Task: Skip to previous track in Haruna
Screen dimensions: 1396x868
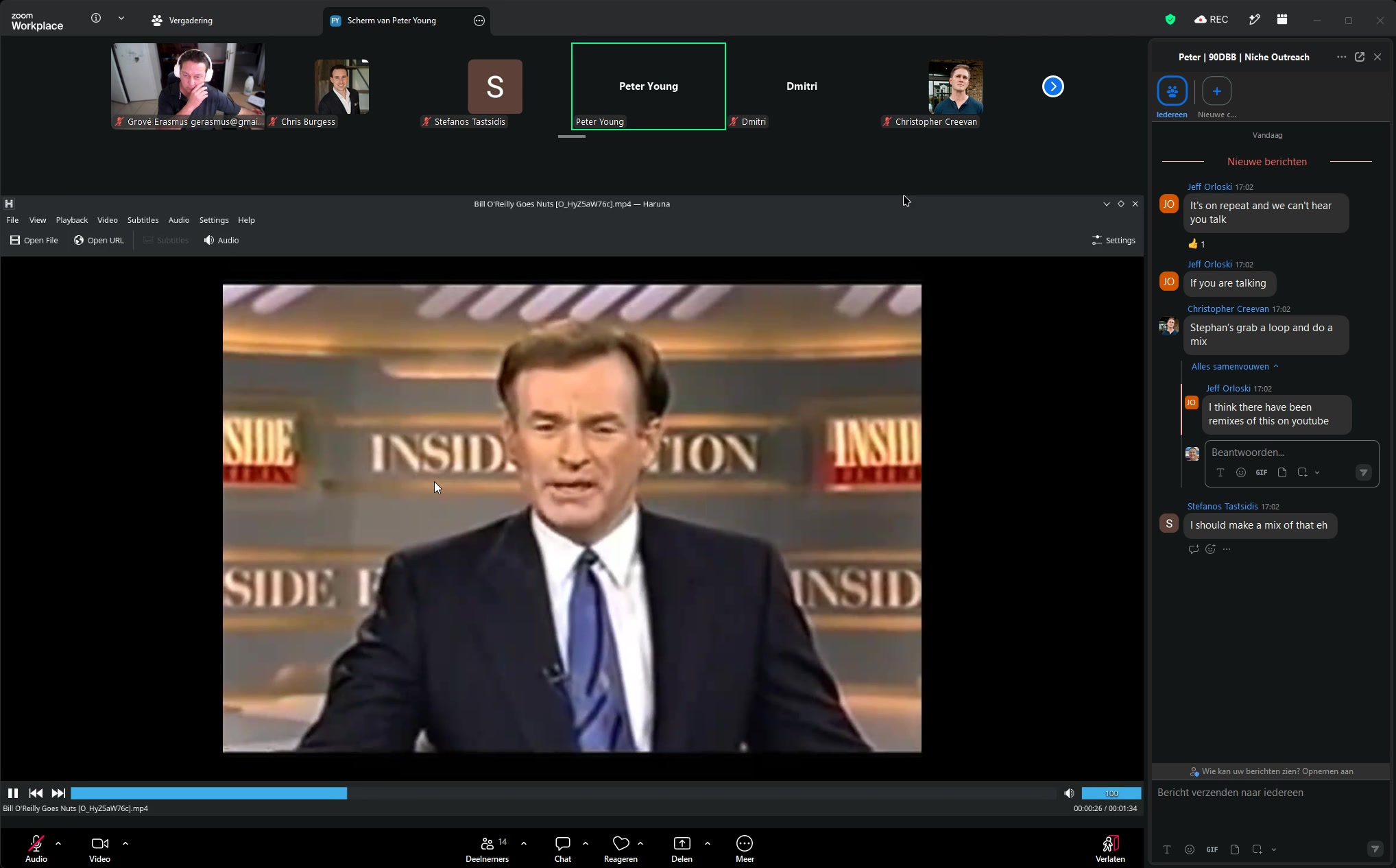Action: click(x=36, y=793)
